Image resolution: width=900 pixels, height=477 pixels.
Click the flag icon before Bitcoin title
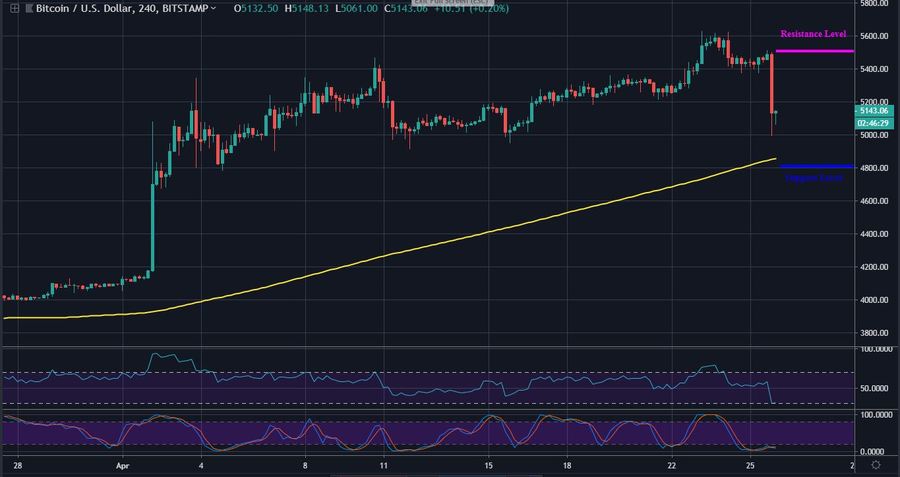pos(29,9)
